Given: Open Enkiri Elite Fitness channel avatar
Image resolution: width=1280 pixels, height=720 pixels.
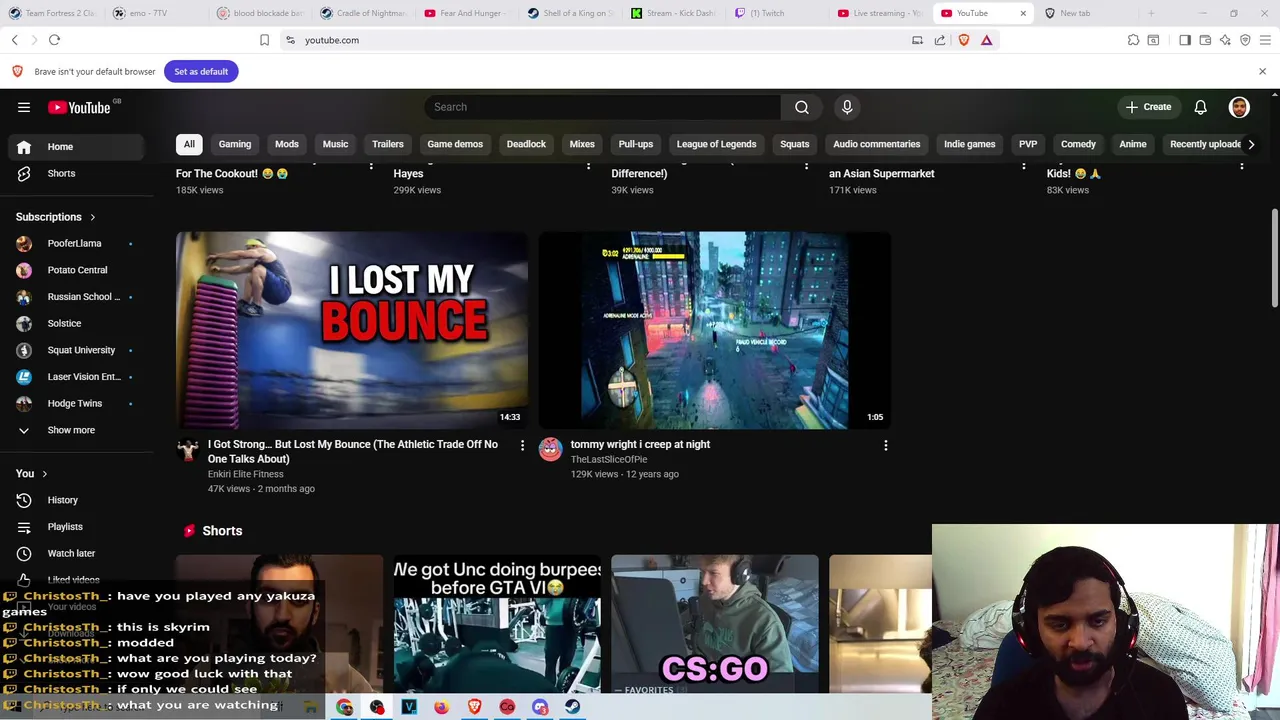Looking at the screenshot, I should [x=187, y=449].
